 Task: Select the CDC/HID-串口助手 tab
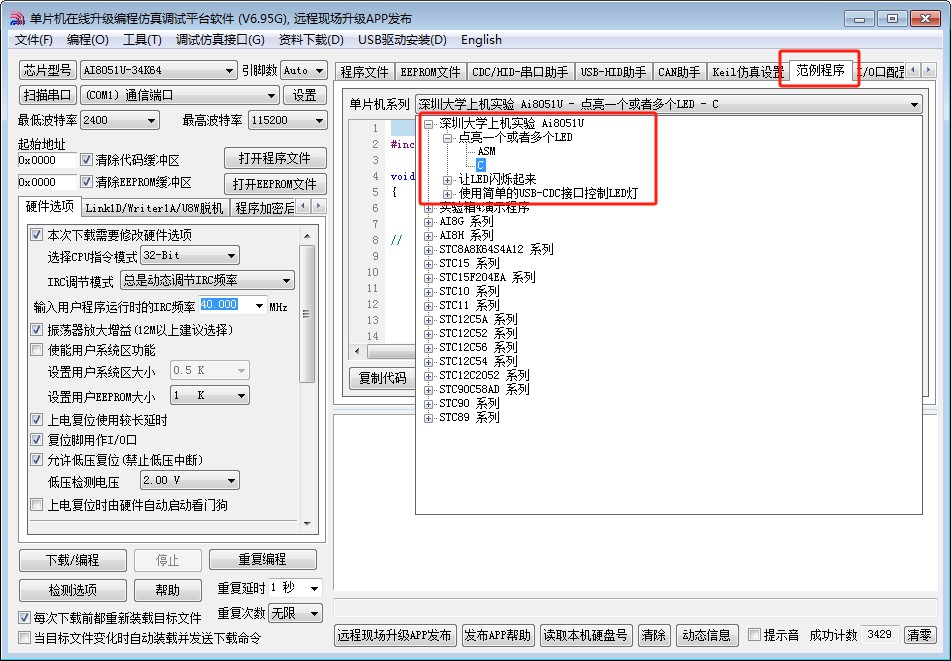pyautogui.click(x=520, y=72)
